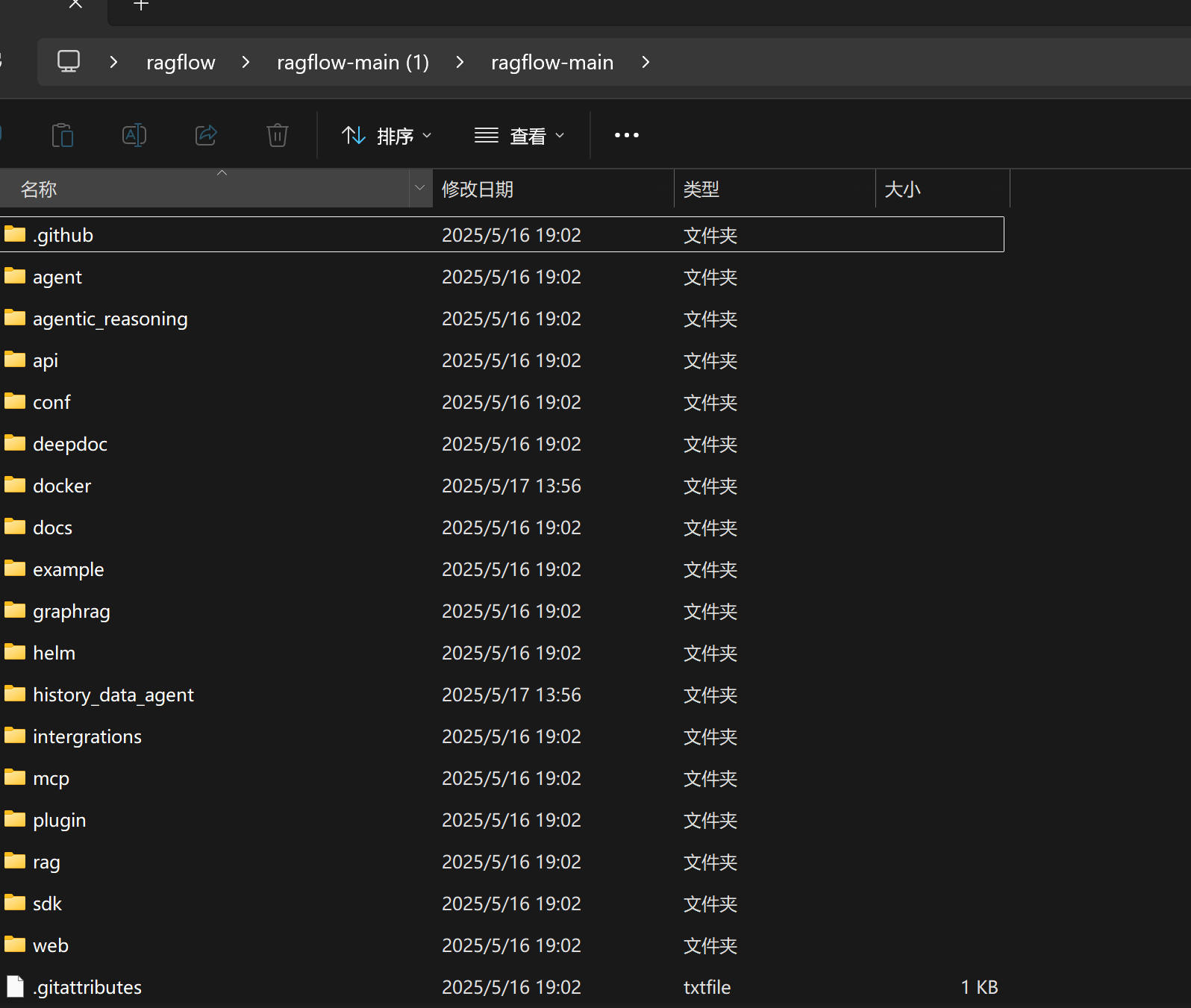
Task: Click the txtfile type of .gitattributes
Action: [x=707, y=987]
